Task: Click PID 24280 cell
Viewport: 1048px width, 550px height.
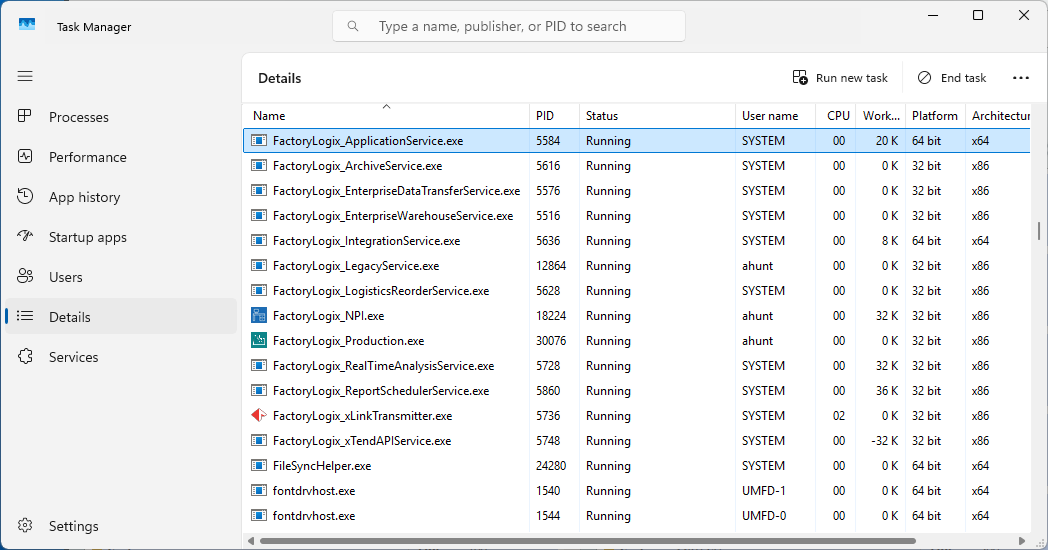Action: (551, 466)
